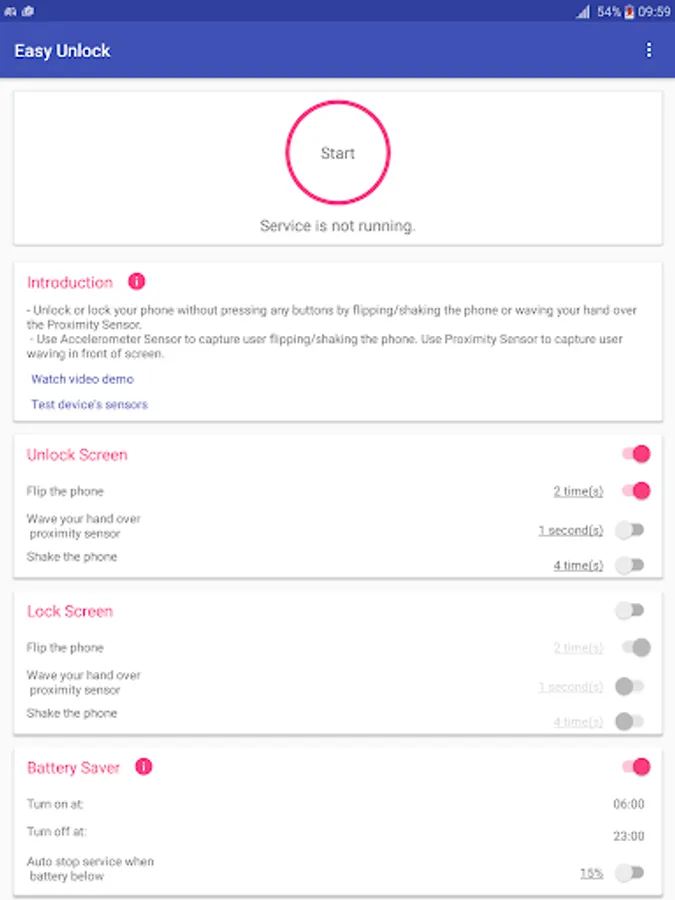This screenshot has width=675, height=900.
Task: Enable auto stop service battery toggle
Action: pyautogui.click(x=630, y=873)
